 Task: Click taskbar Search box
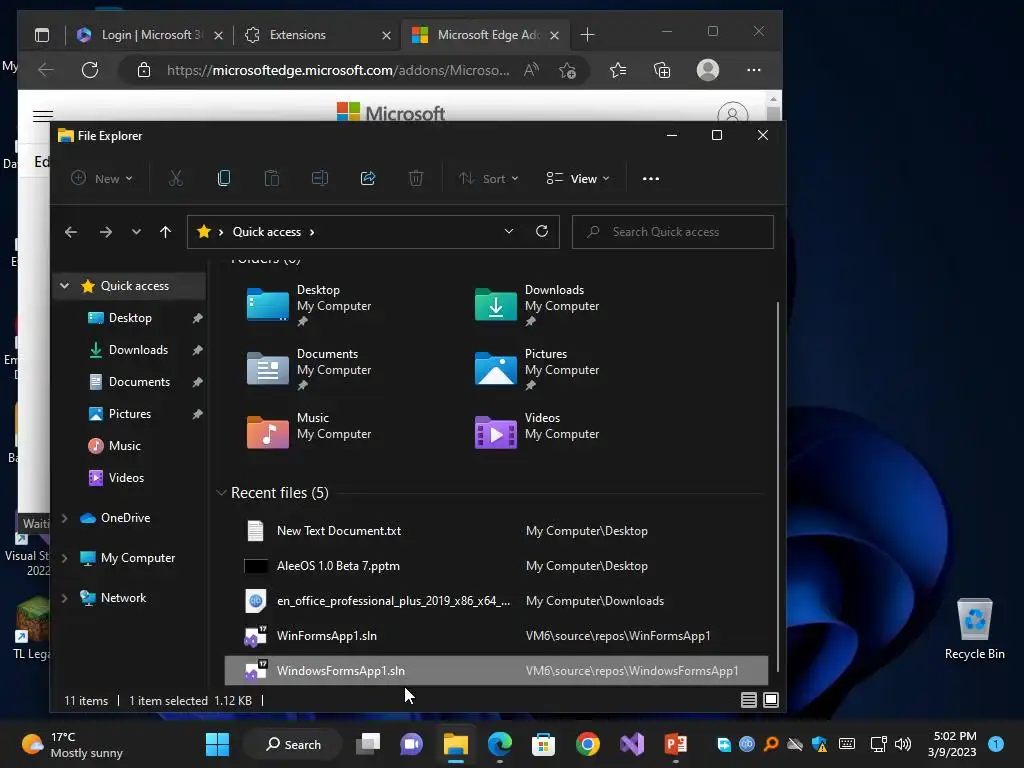pos(293,744)
